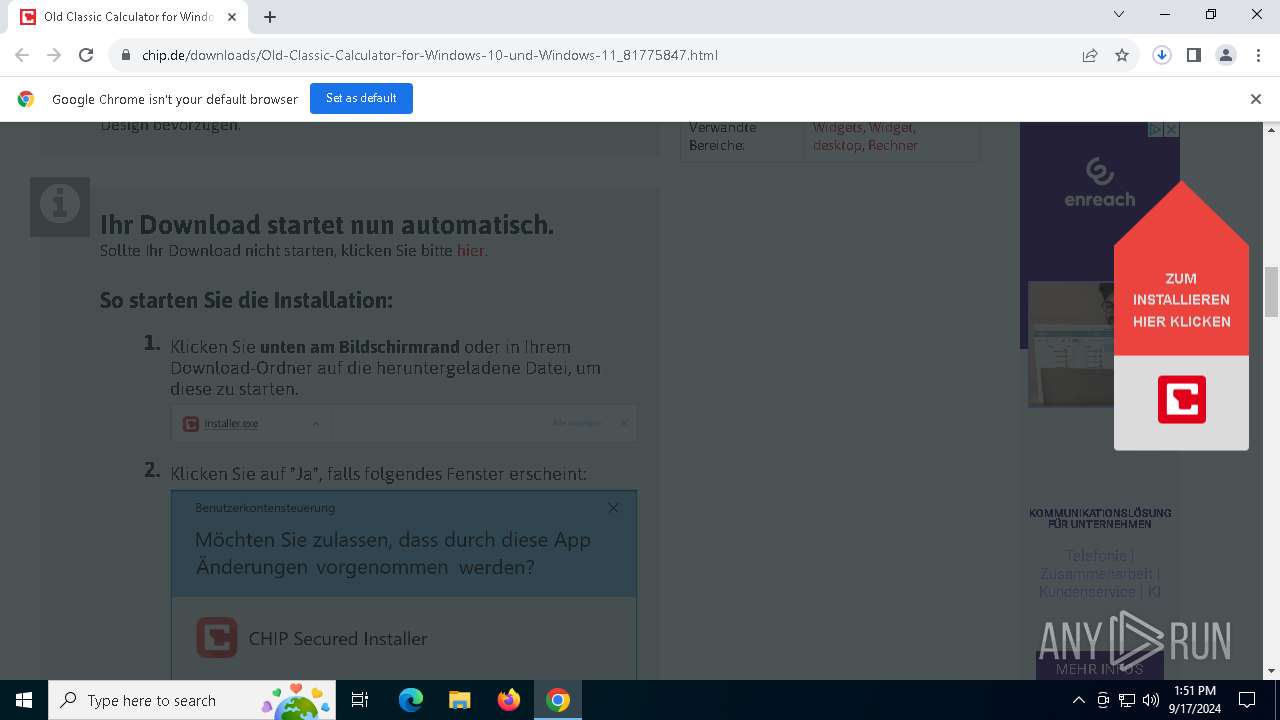Image resolution: width=1280 pixels, height=720 pixels.
Task: Bookmark this tab with the star icon
Action: 1122,55
